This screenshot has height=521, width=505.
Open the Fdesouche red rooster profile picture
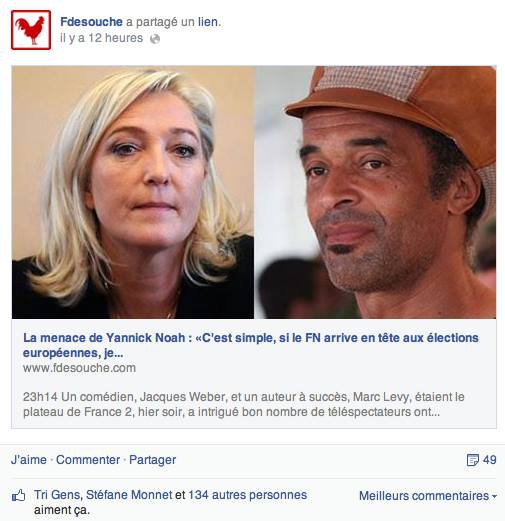[x=31, y=30]
